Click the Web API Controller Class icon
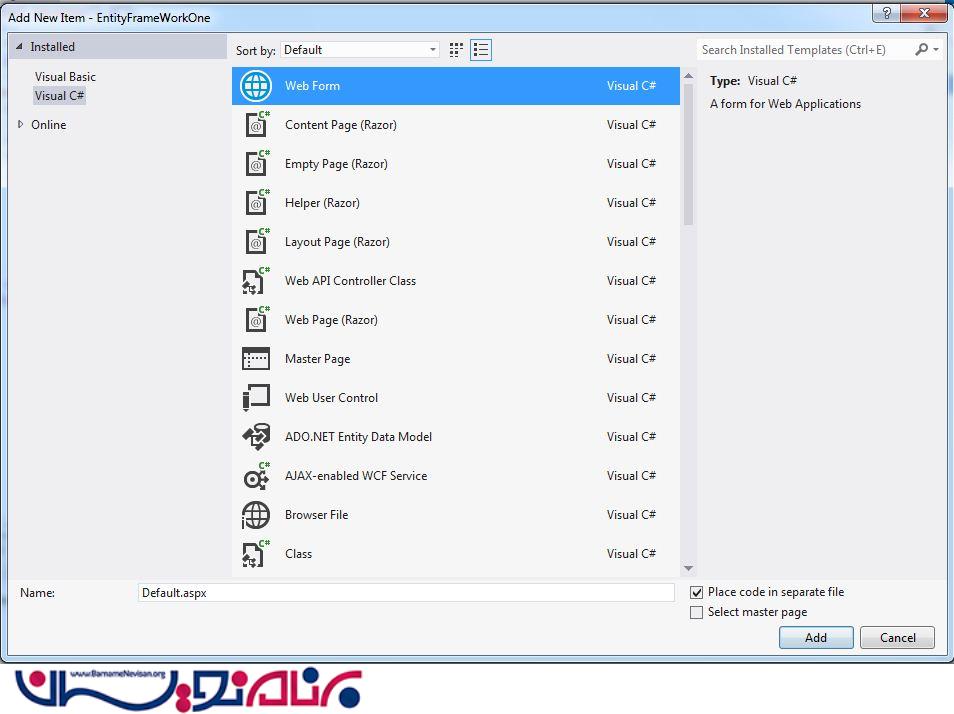Screen dimensions: 954x714 (256, 280)
